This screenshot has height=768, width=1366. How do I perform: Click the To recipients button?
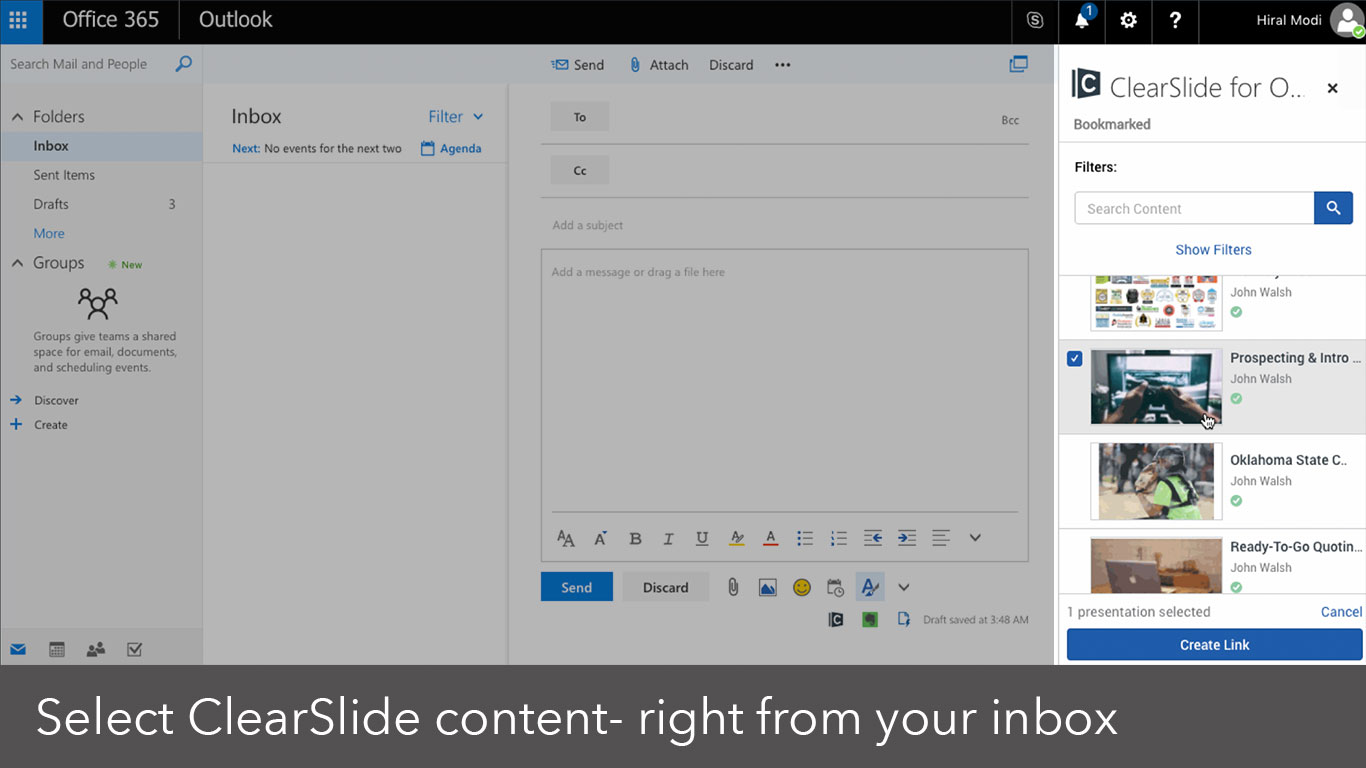pos(580,117)
